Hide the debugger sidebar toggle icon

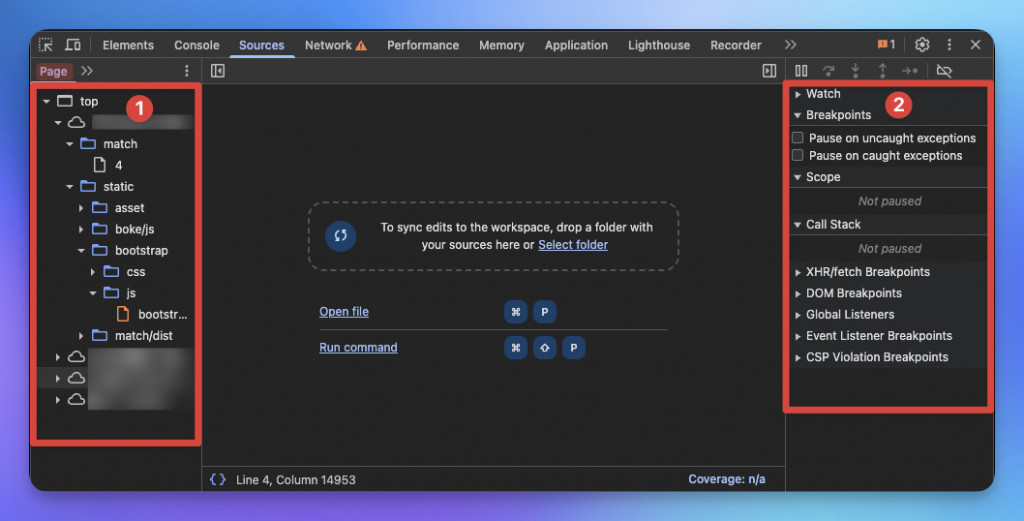769,71
